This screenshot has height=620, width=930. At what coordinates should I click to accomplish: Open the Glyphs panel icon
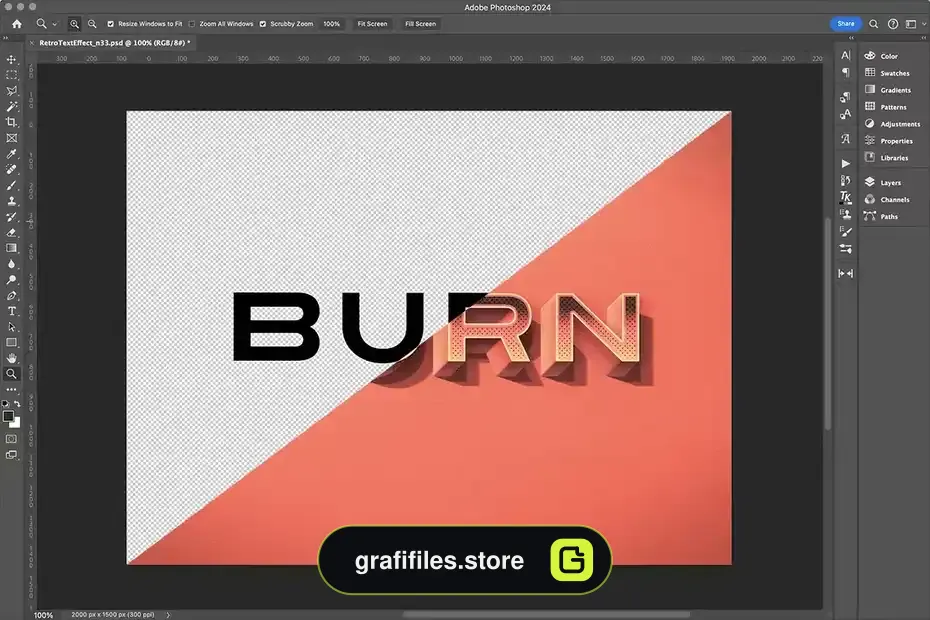846,138
